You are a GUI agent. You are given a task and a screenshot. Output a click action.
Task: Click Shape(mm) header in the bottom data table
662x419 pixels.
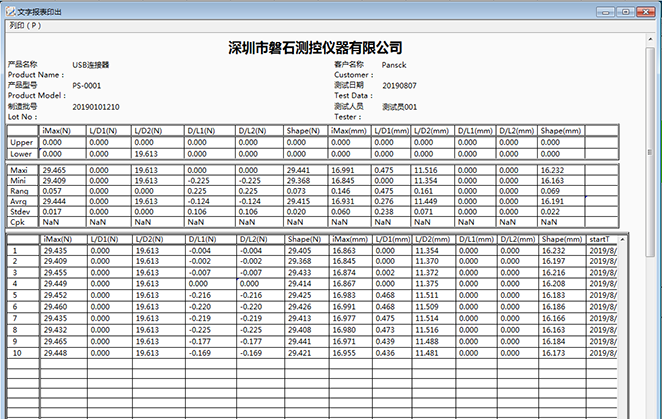[x=561, y=240]
